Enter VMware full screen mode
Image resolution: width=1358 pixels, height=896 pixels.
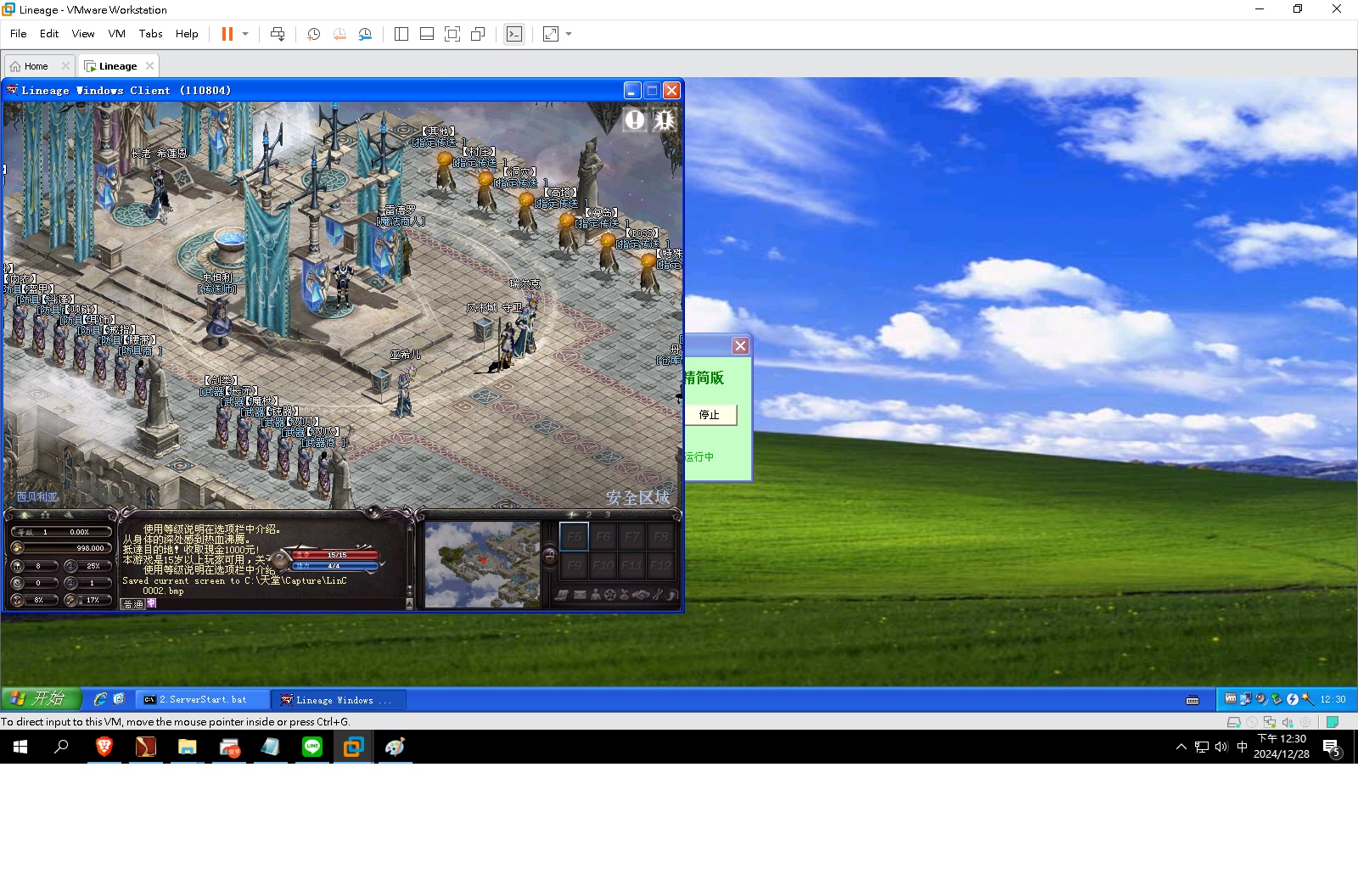(x=452, y=34)
